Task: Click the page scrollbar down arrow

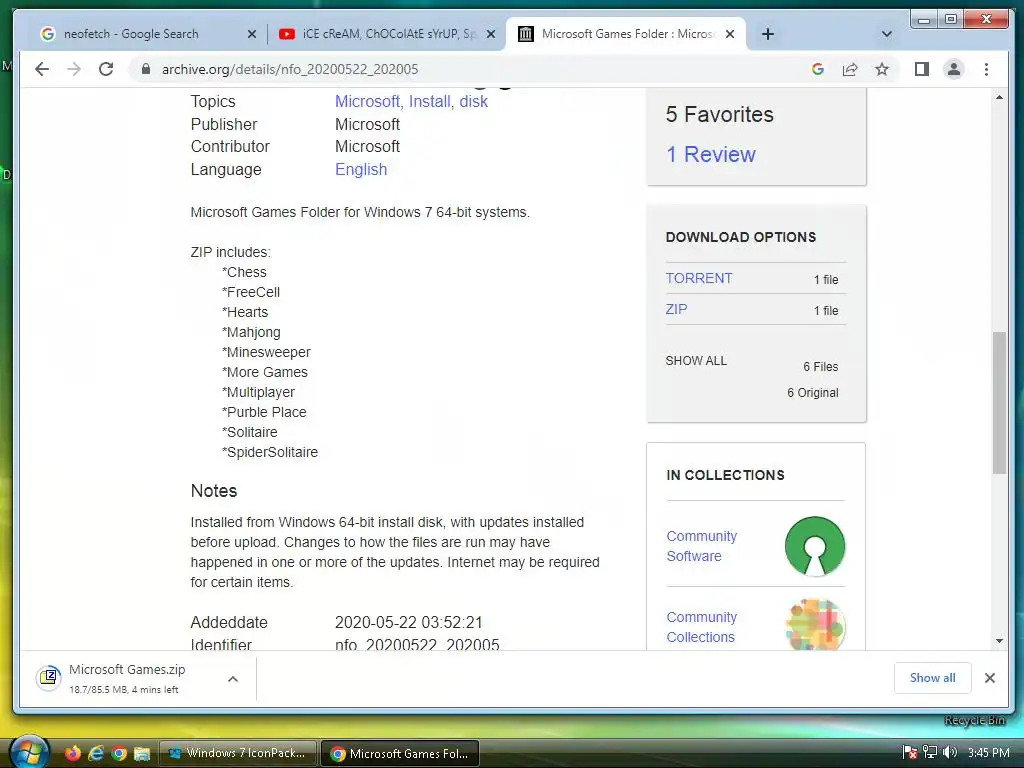Action: click(999, 641)
